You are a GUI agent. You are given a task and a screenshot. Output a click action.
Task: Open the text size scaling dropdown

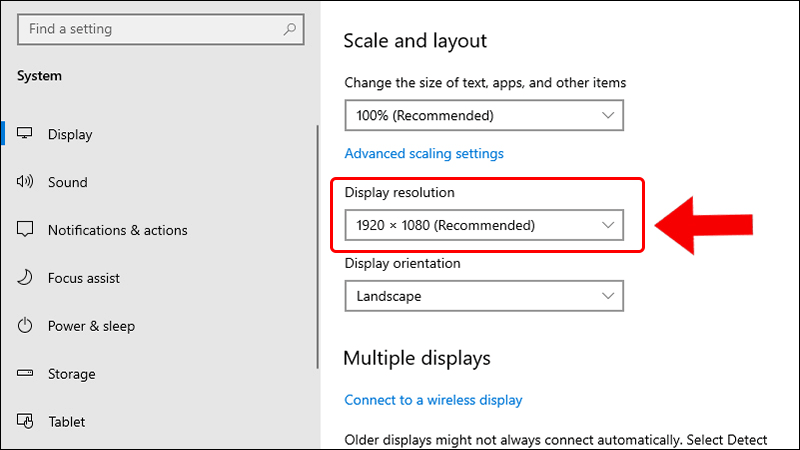coord(484,116)
